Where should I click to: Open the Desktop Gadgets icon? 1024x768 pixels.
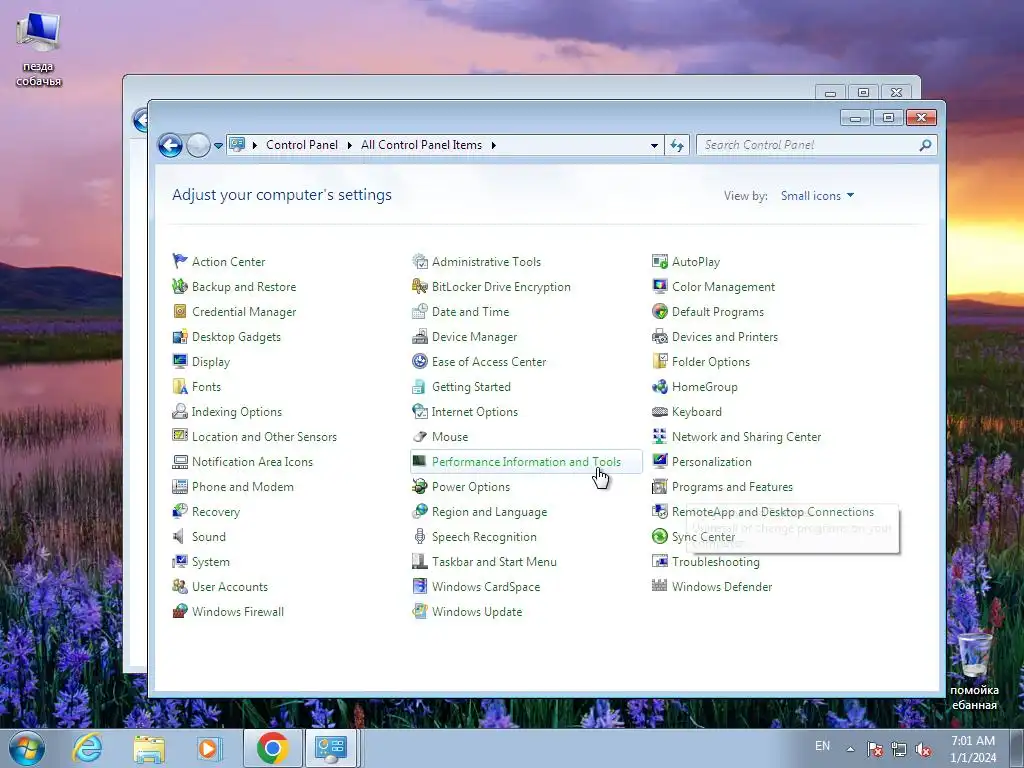[180, 336]
